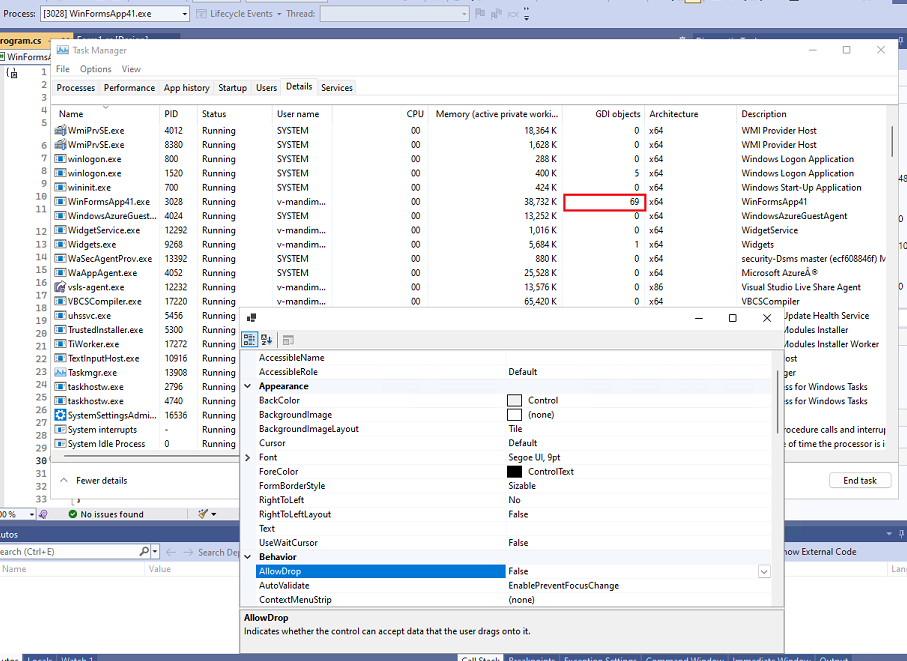Open the AllowDrop value dropdown

point(764,571)
